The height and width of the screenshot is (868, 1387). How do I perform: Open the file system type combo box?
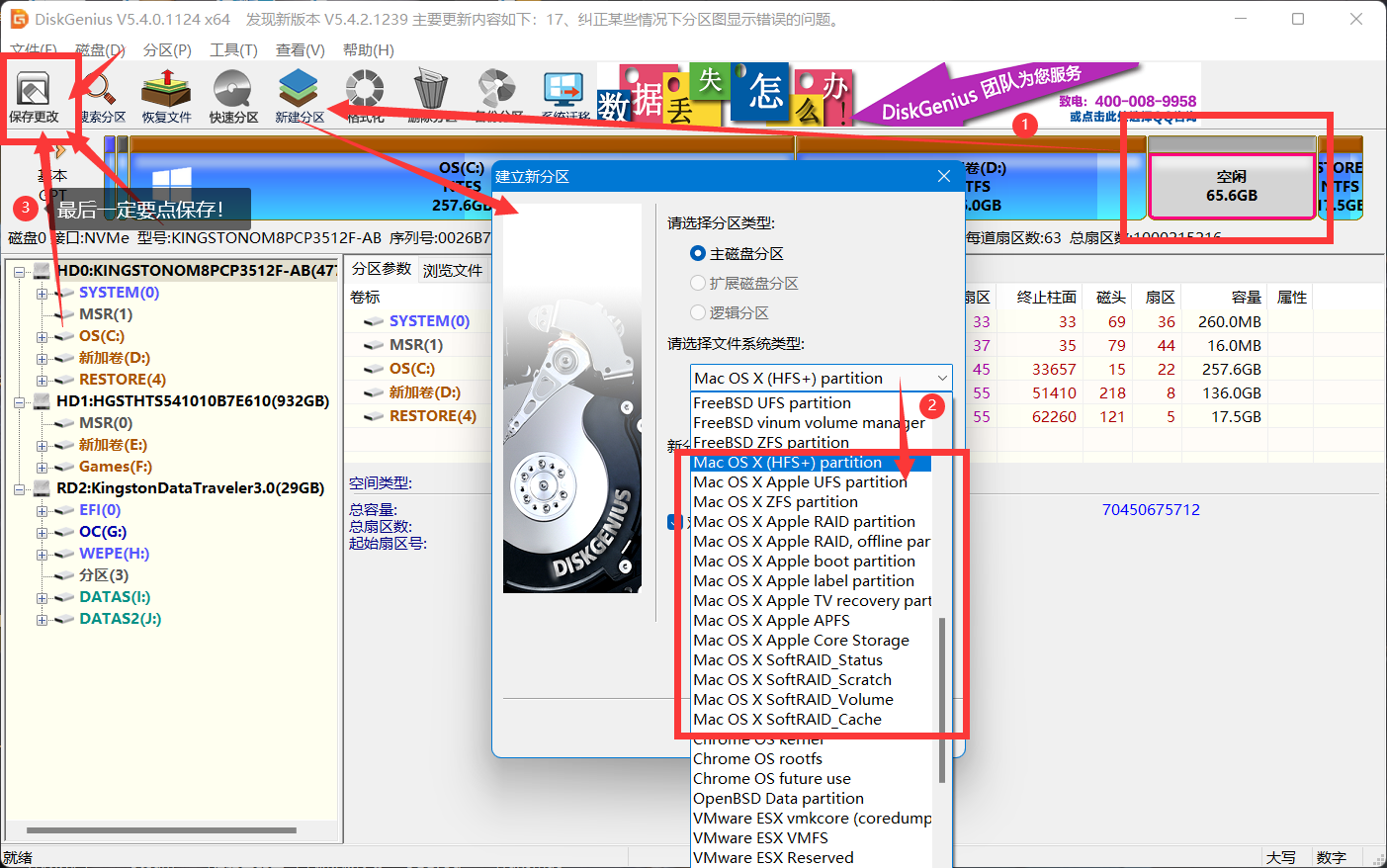[x=821, y=379]
